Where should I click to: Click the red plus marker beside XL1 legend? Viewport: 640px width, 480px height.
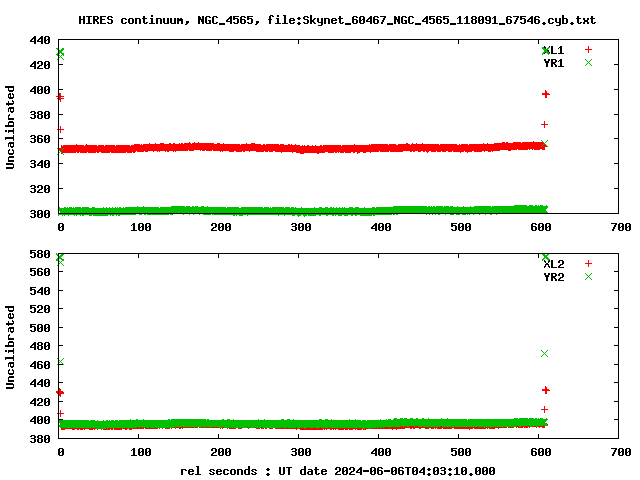(x=588, y=50)
